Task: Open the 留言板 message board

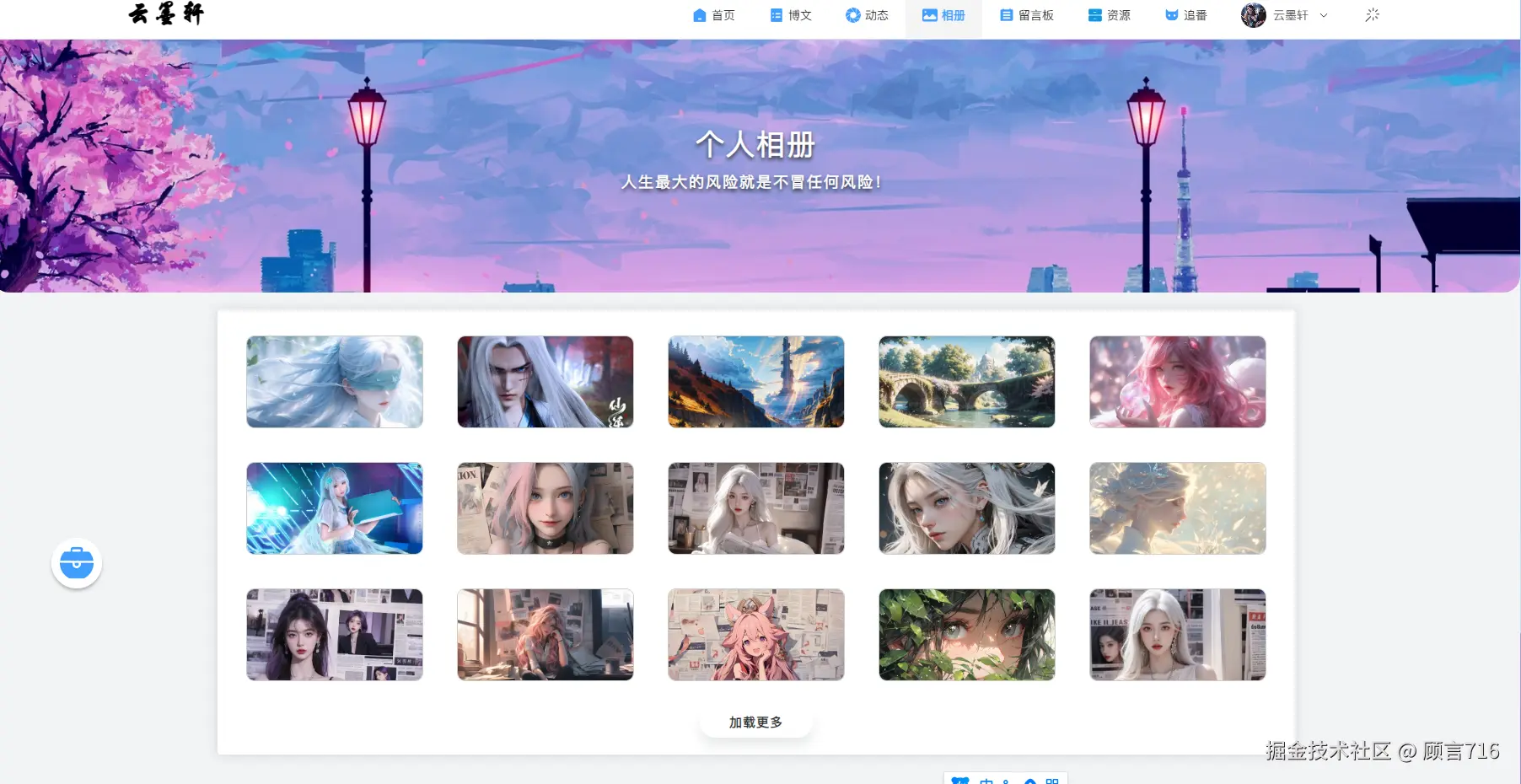Action: click(1027, 15)
